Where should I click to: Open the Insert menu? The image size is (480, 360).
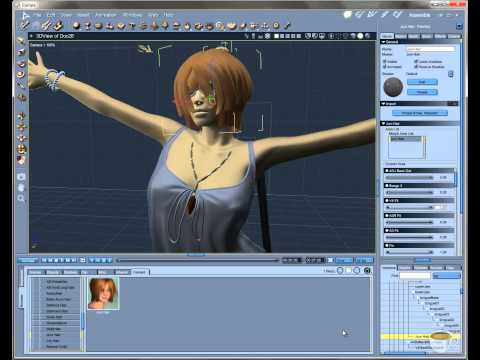coord(83,15)
